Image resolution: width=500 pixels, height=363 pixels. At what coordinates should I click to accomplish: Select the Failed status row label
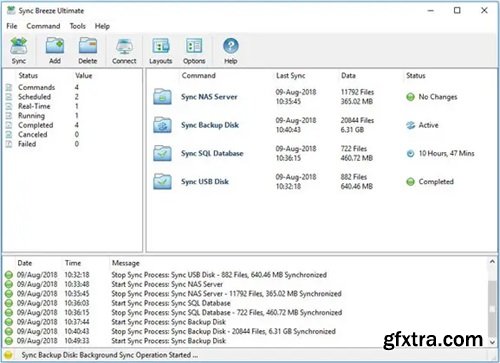pos(27,144)
